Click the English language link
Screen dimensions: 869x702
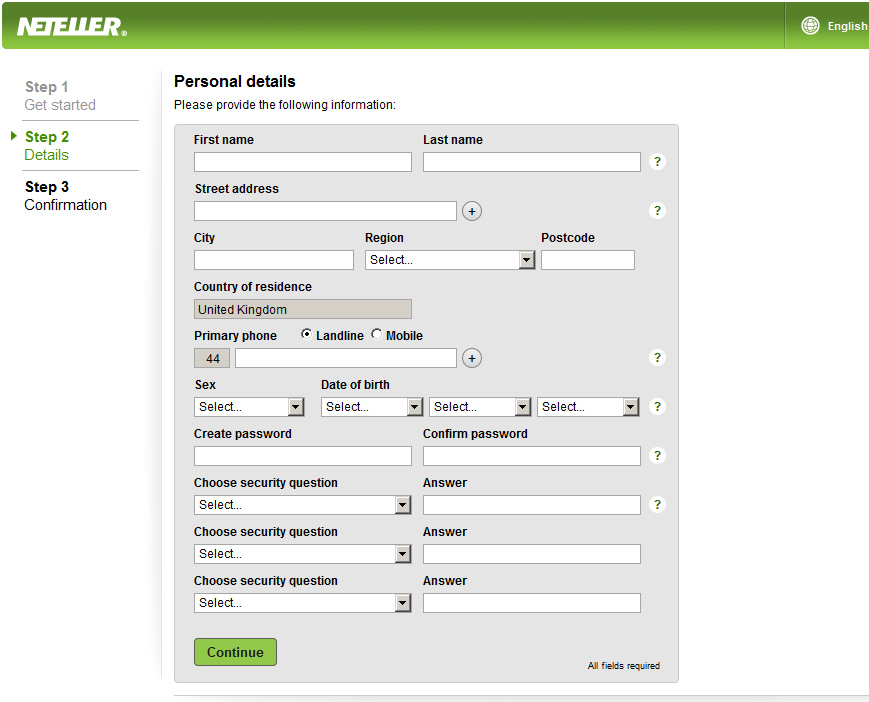point(847,26)
